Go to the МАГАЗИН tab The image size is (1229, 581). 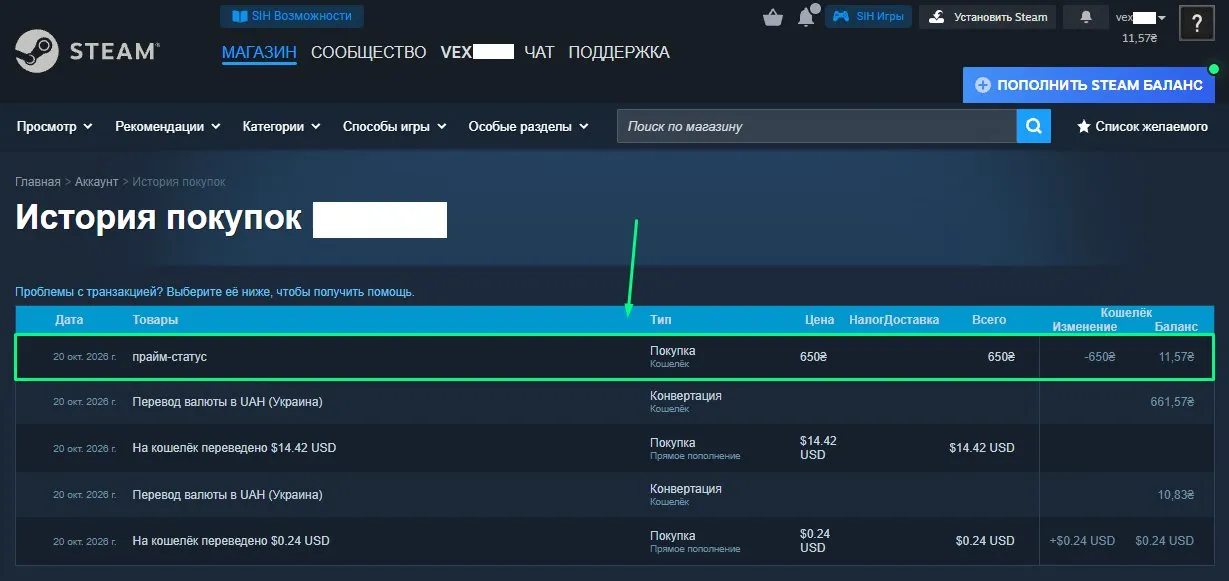coord(259,52)
